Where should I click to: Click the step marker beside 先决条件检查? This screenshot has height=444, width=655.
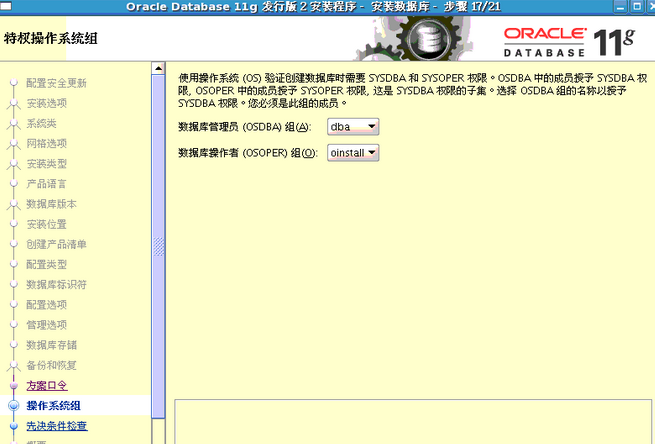click(x=14, y=426)
